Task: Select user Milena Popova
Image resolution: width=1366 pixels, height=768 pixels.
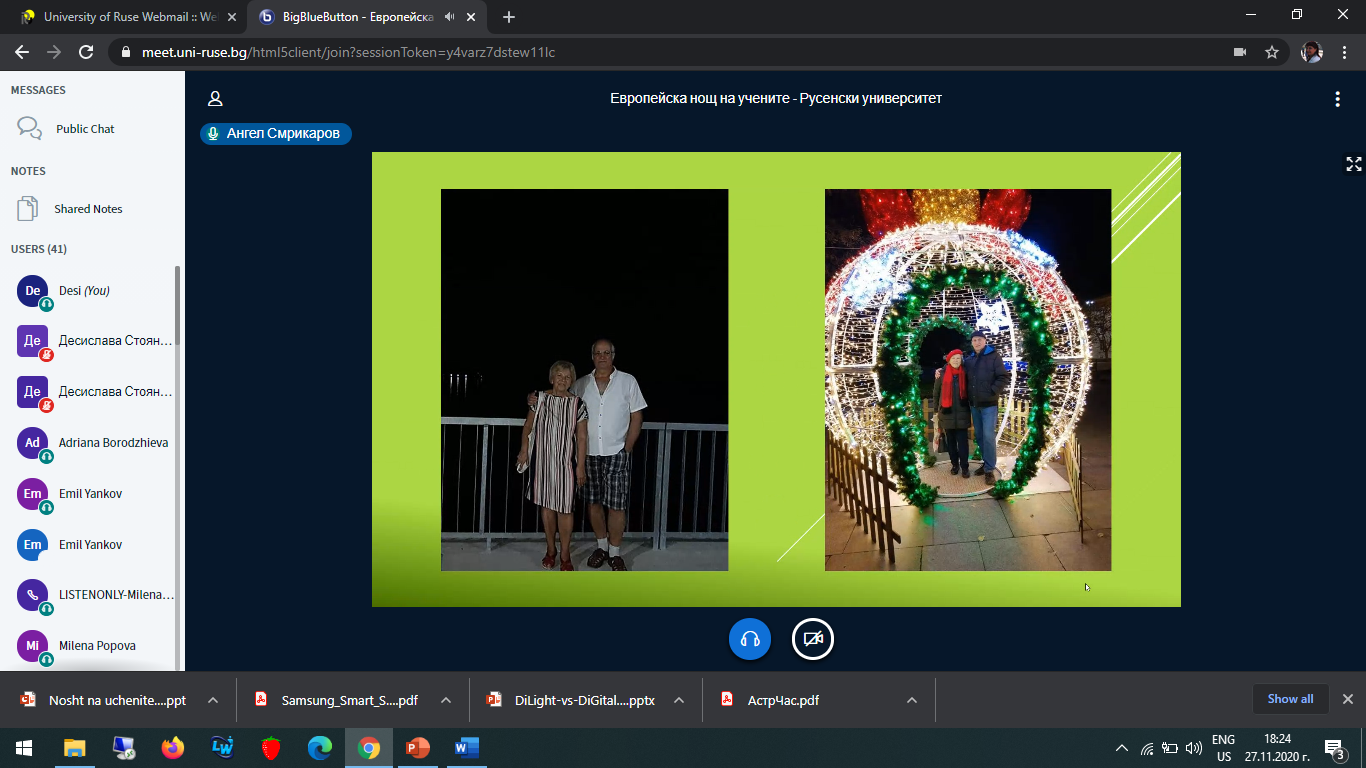Action: [x=97, y=646]
